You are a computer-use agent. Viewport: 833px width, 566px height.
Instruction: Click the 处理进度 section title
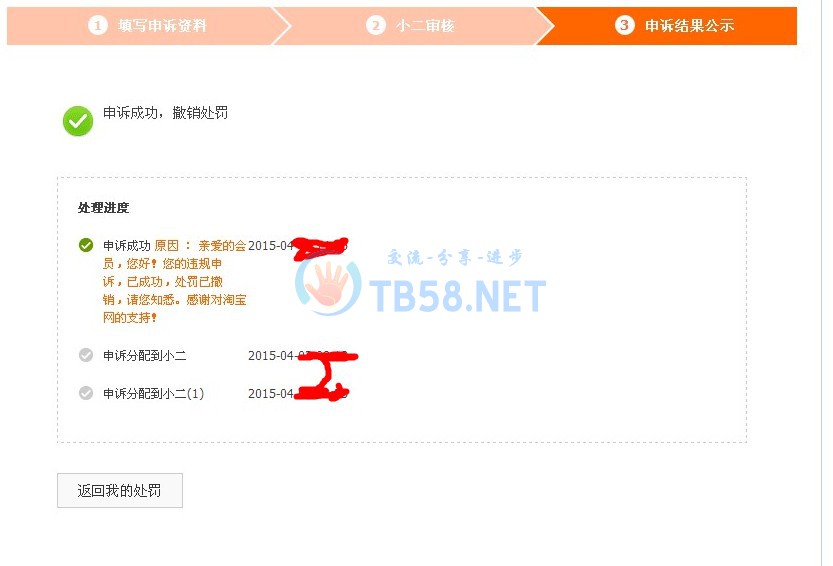coord(104,208)
